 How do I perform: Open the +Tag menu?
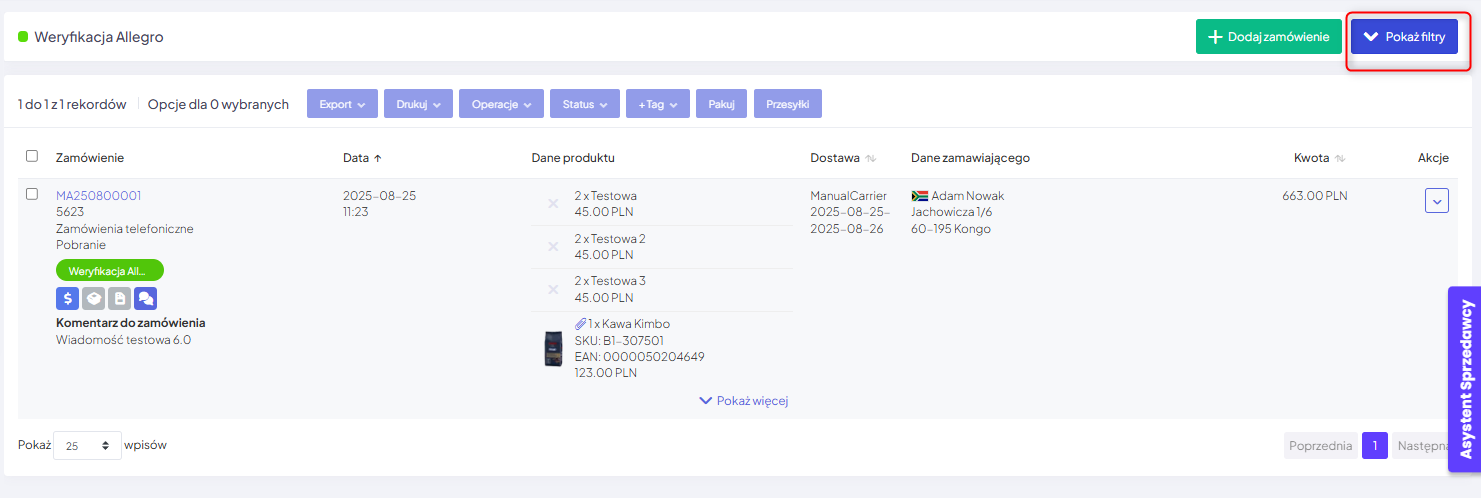(x=657, y=104)
